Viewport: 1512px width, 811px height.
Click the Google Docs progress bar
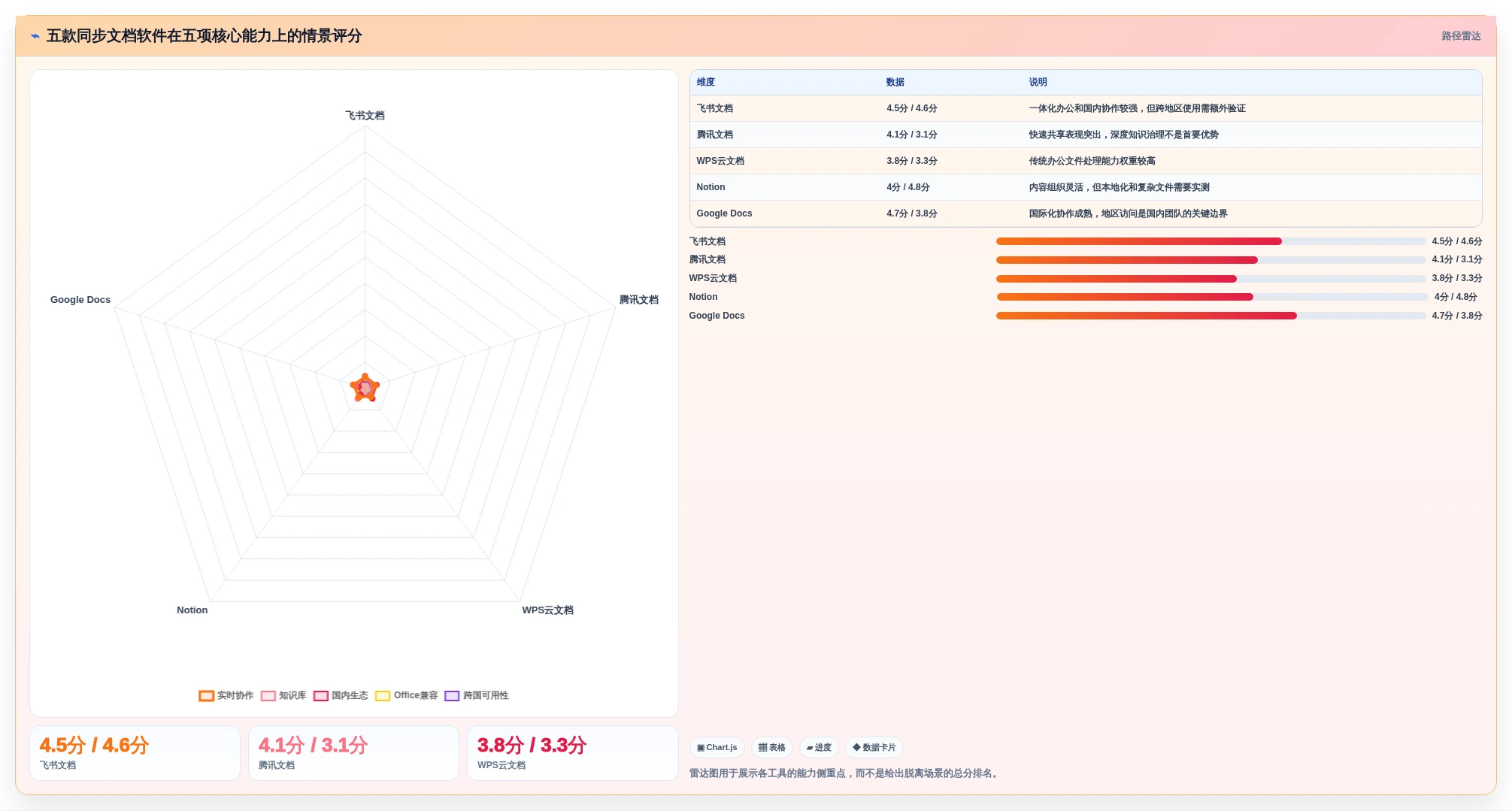tap(1211, 316)
